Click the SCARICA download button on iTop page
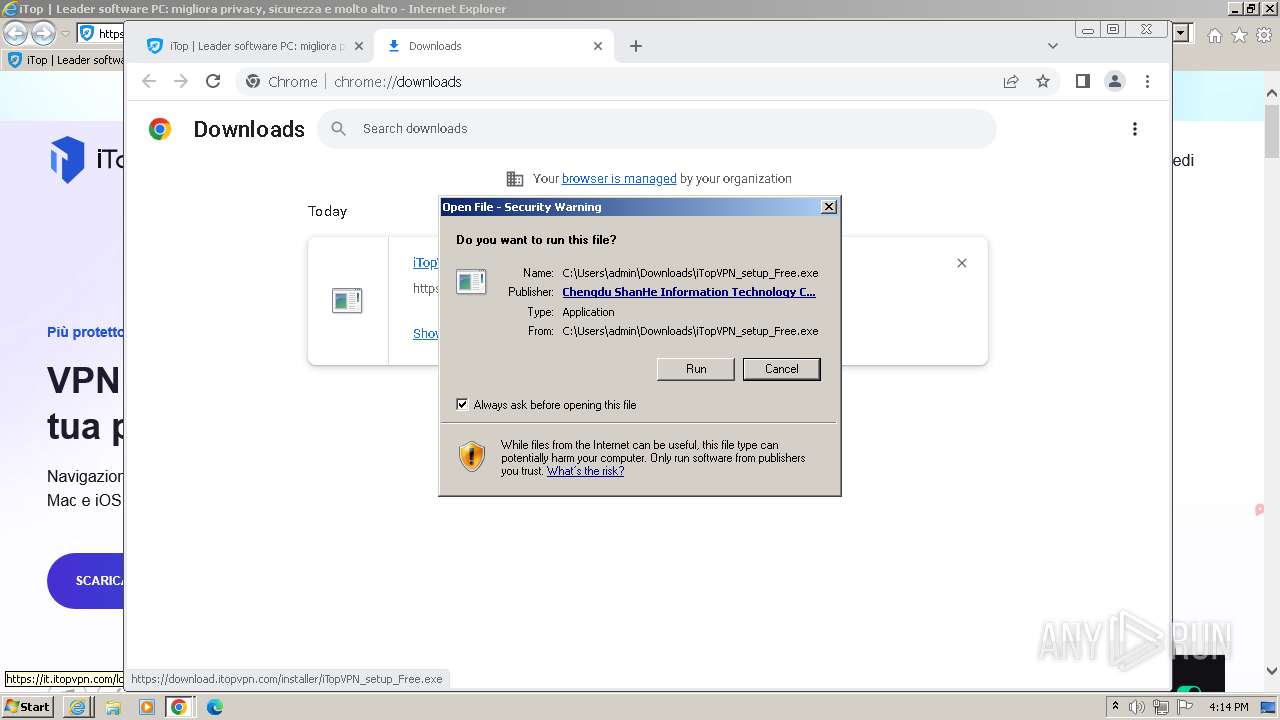This screenshot has height=720, width=1280. tap(86, 581)
